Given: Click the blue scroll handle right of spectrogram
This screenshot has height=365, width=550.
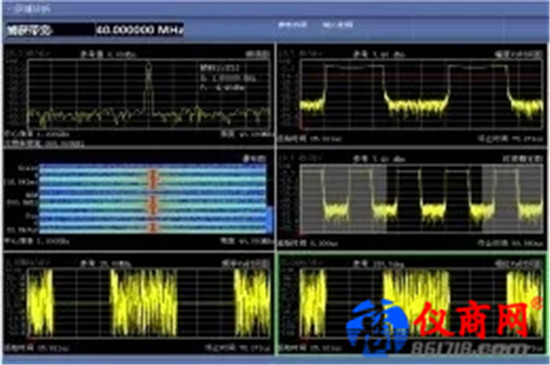Looking at the screenshot, I should click(x=269, y=219).
